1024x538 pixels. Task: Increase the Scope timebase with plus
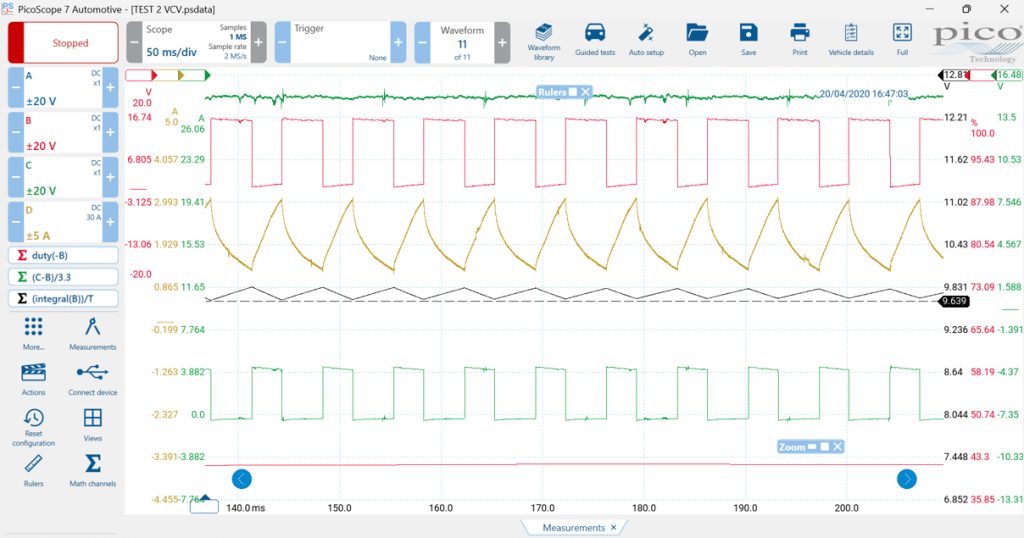pos(259,42)
